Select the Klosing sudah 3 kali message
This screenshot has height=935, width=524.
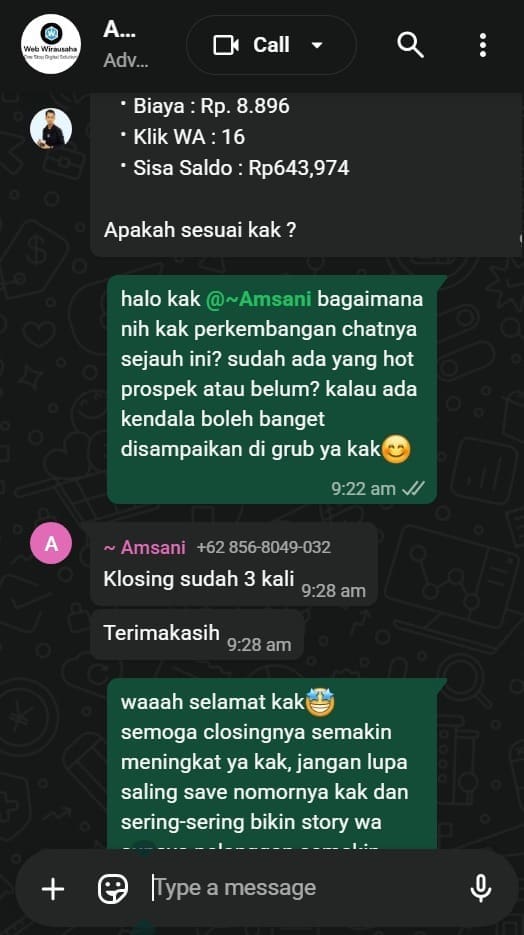pyautogui.click(x=234, y=564)
